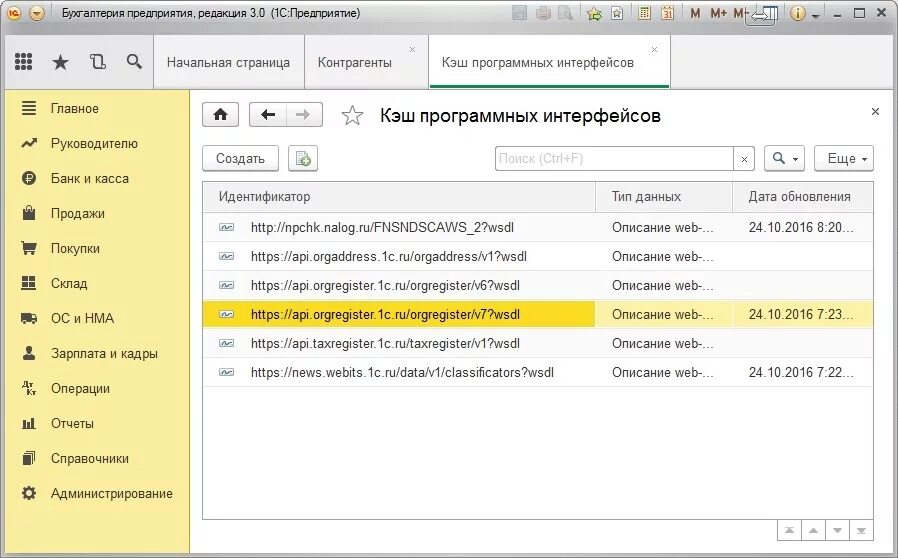The image size is (898, 558).
Task: Click the info icon in the title bar
Action: tap(797, 13)
